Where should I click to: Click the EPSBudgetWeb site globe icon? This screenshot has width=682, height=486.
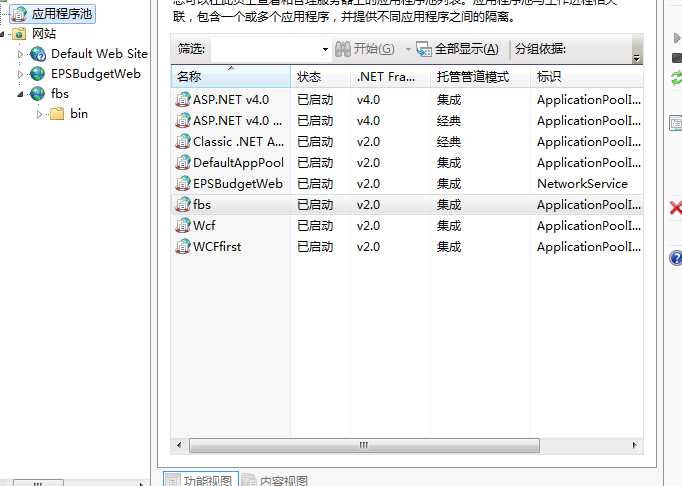(x=38, y=74)
